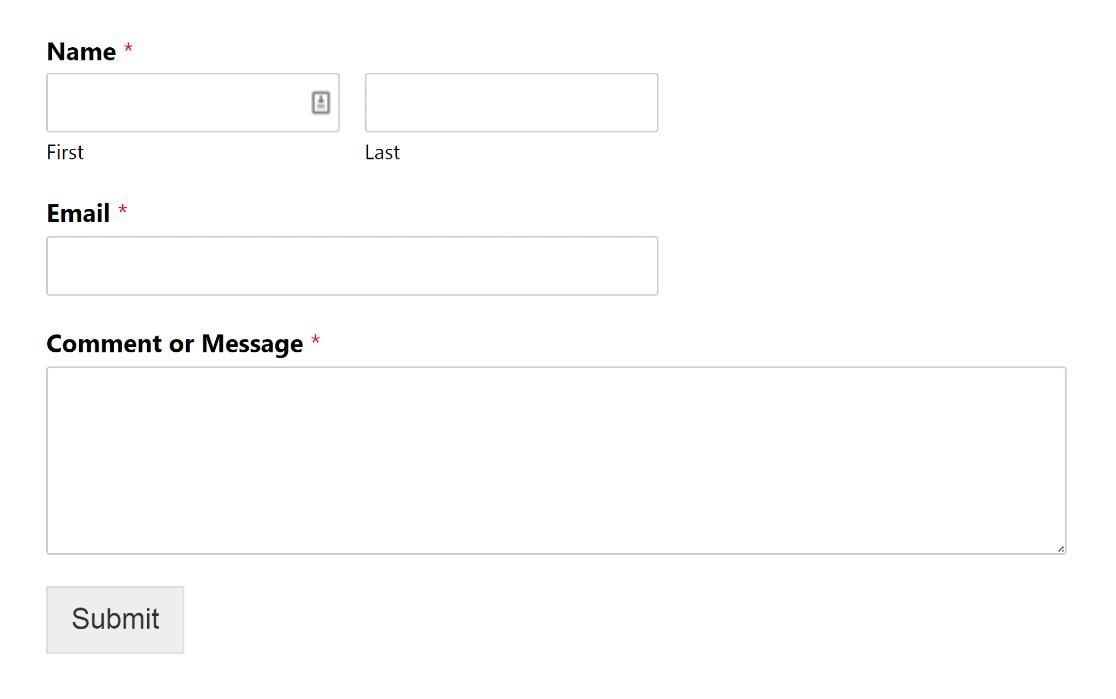This screenshot has width=1116, height=699.
Task: Place cursor in the required Email box
Action: pos(352,266)
